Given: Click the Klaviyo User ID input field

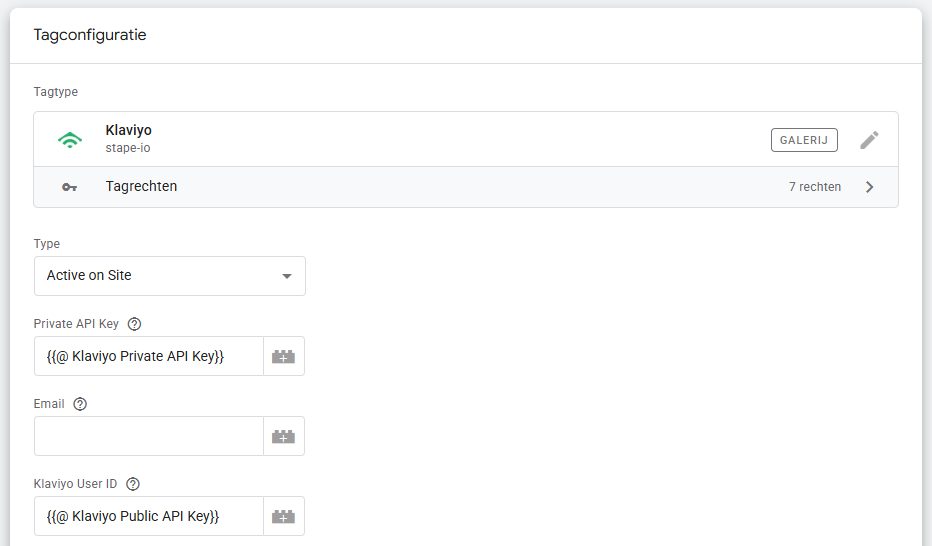Looking at the screenshot, I should tap(148, 516).
